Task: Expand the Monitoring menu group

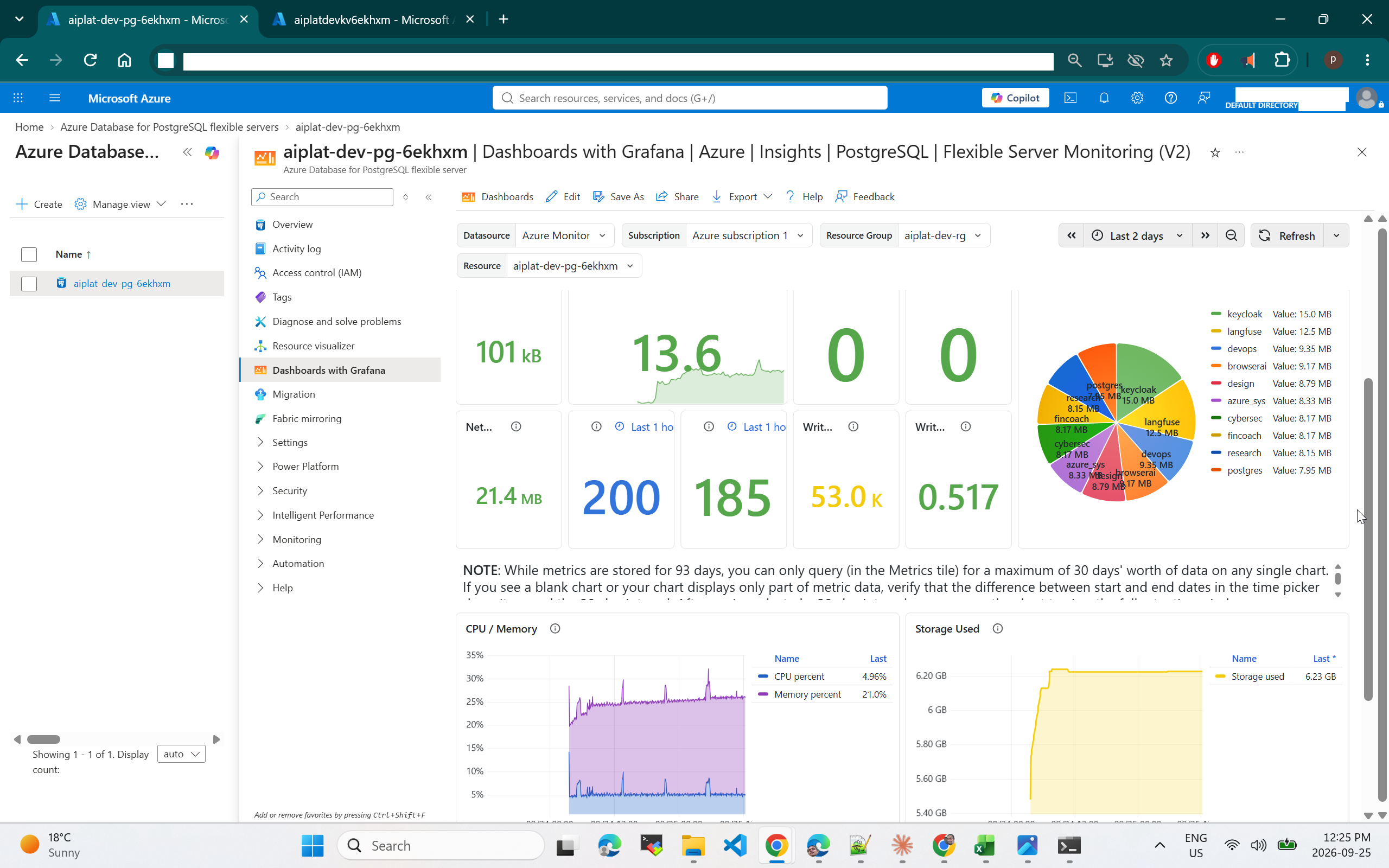Action: point(296,539)
